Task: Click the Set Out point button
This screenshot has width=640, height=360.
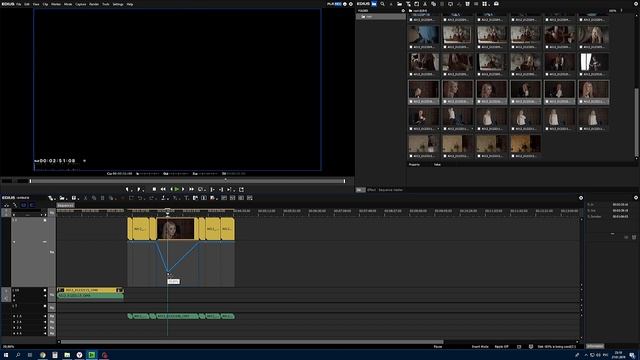Action: pos(139,189)
